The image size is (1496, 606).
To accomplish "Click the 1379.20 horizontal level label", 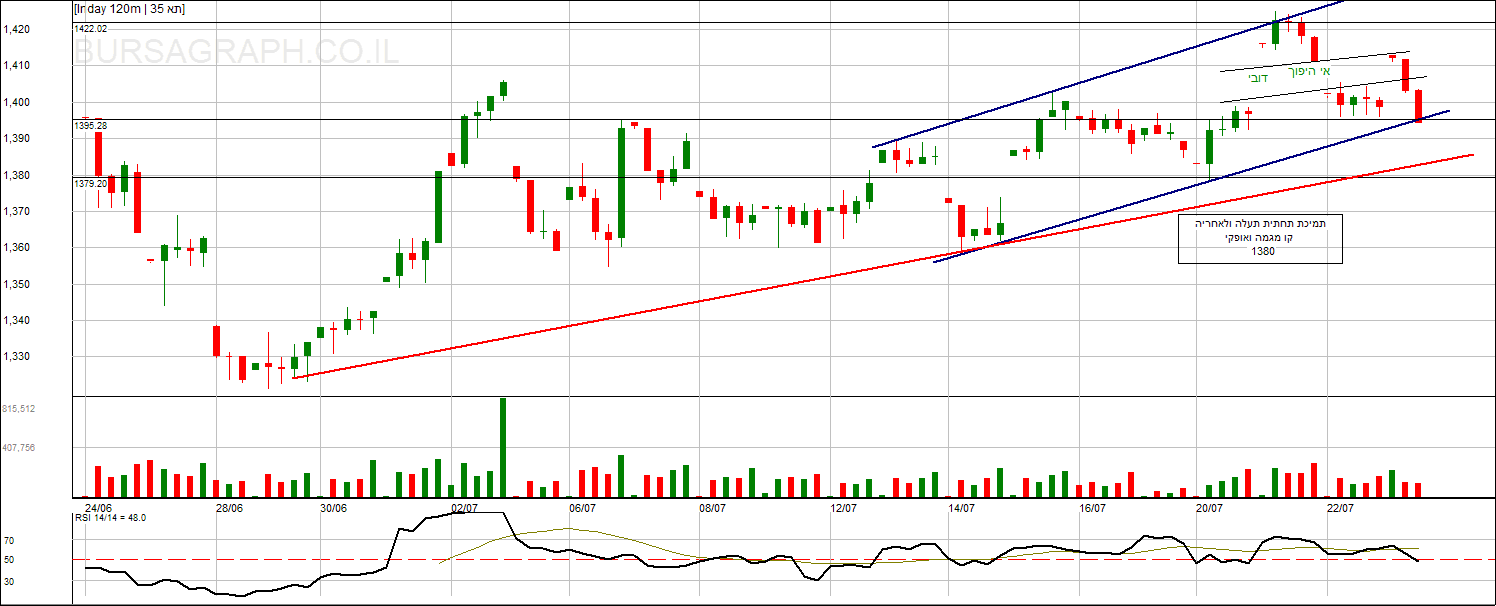I will coord(91,184).
